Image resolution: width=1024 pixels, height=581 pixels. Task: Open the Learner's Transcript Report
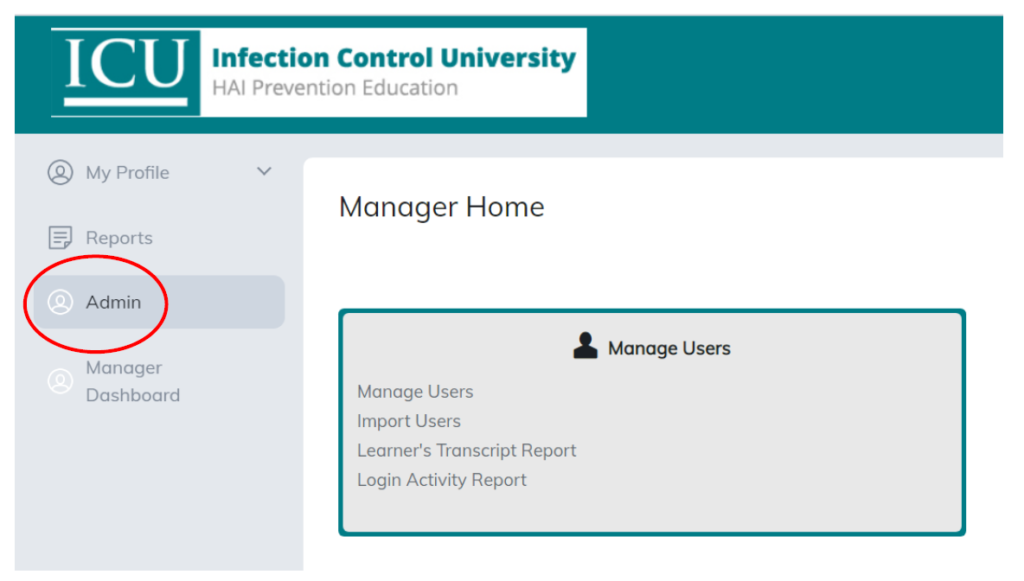pyautogui.click(x=466, y=450)
